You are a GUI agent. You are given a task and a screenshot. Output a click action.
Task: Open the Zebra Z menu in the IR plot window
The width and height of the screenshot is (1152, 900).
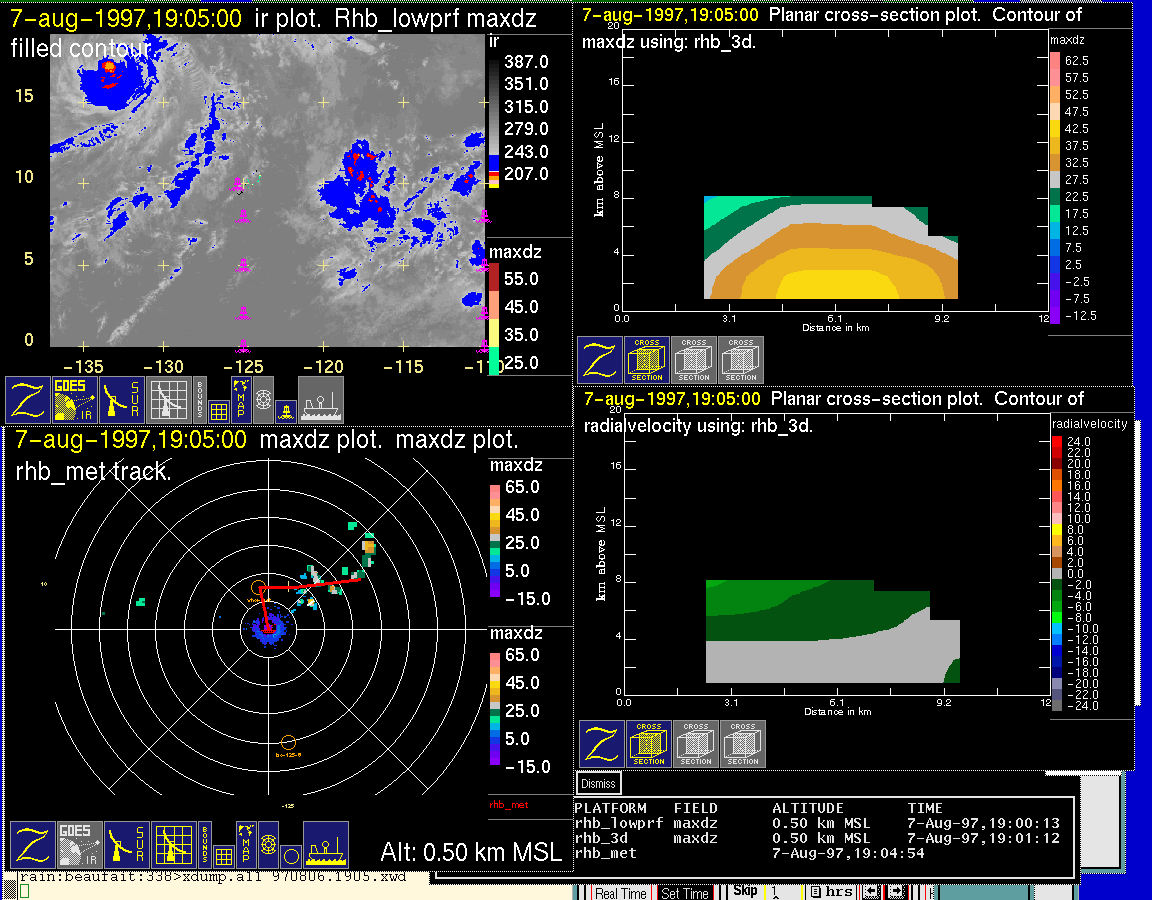tap(28, 400)
